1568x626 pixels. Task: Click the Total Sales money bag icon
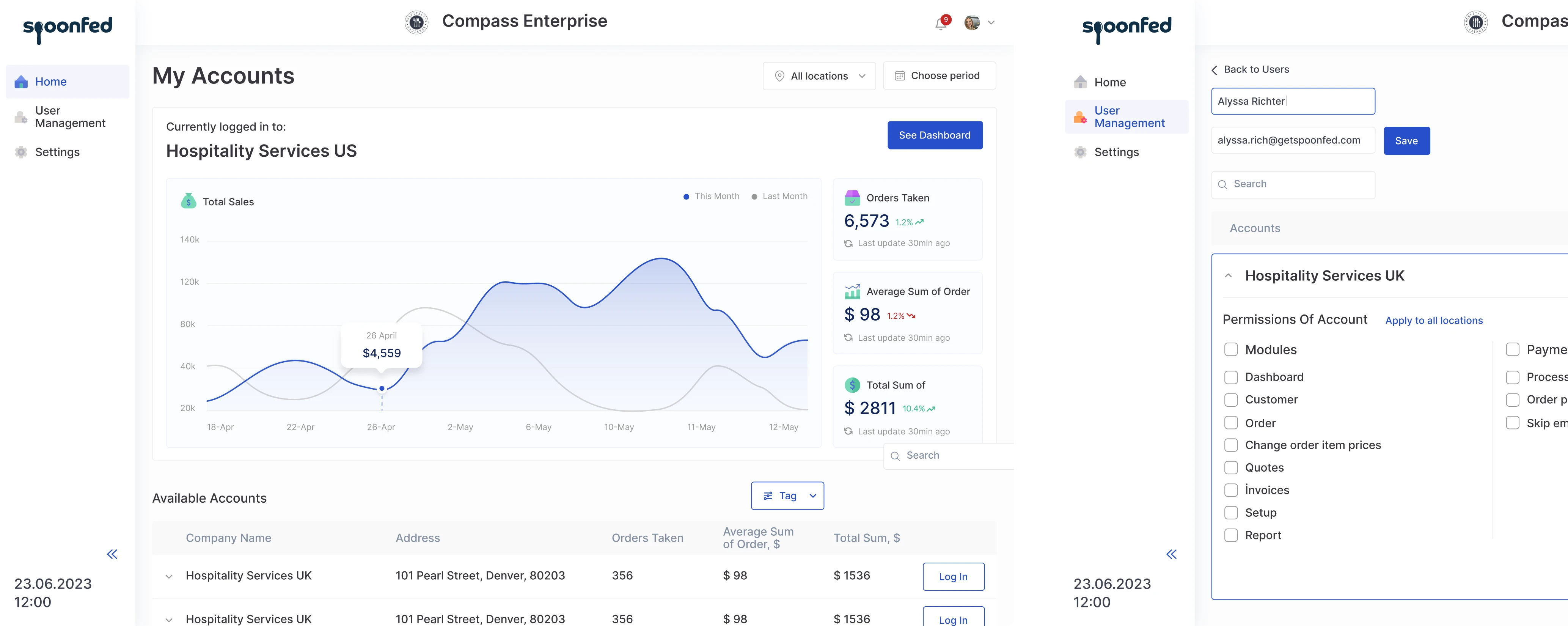pos(189,201)
